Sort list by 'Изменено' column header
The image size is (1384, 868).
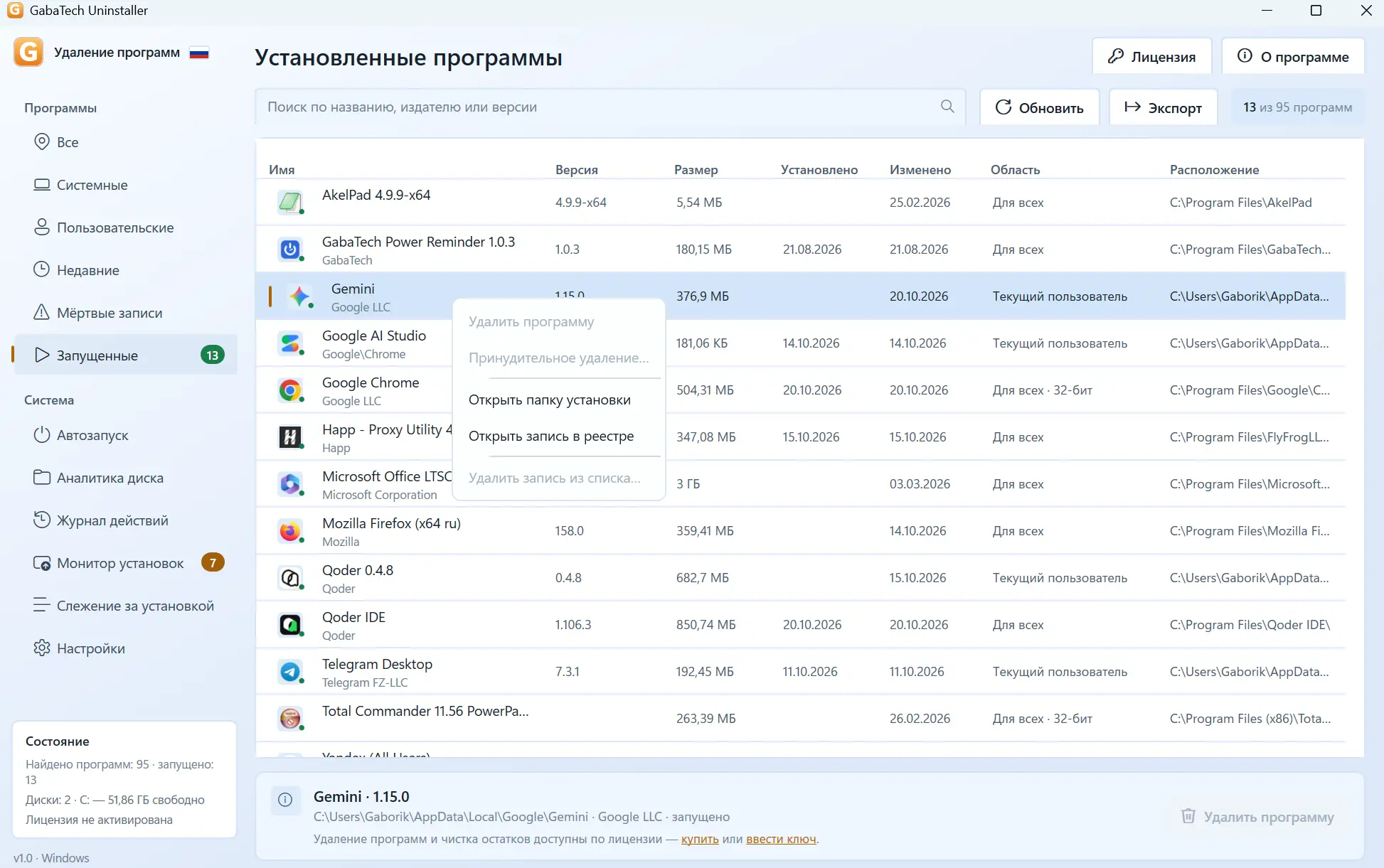coord(920,170)
